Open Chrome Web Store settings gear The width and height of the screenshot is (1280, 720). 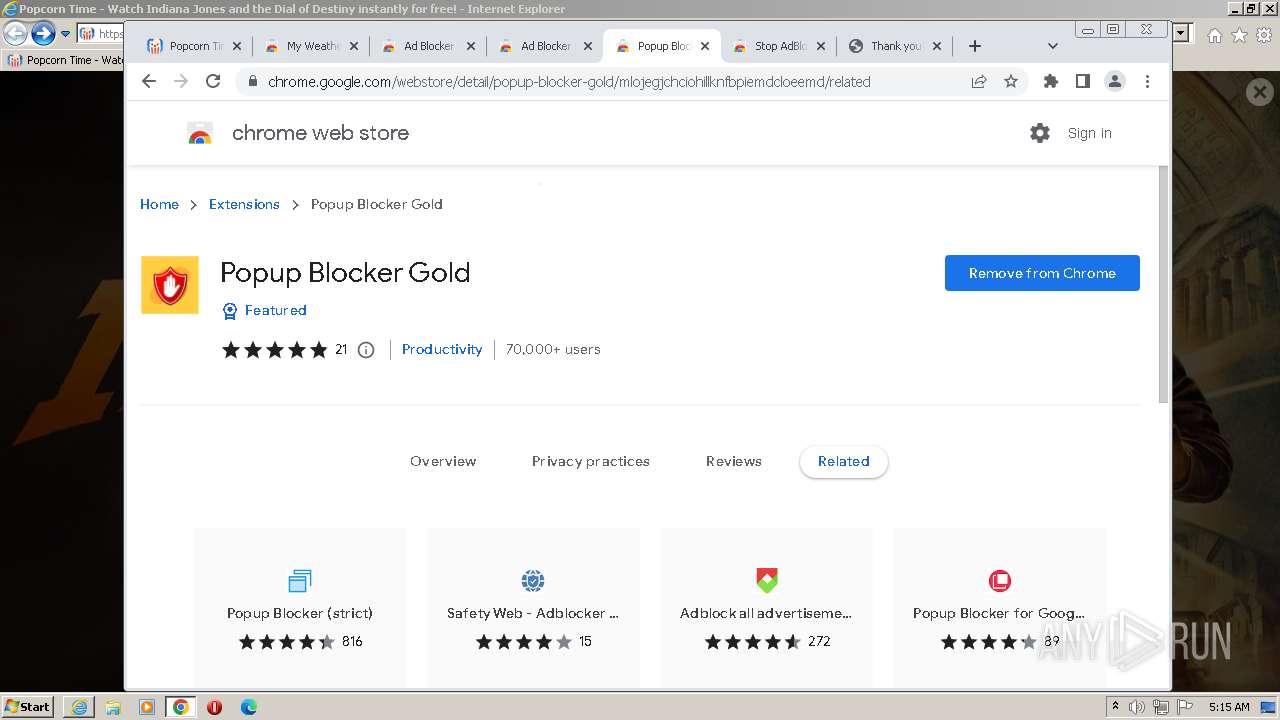coord(1040,133)
